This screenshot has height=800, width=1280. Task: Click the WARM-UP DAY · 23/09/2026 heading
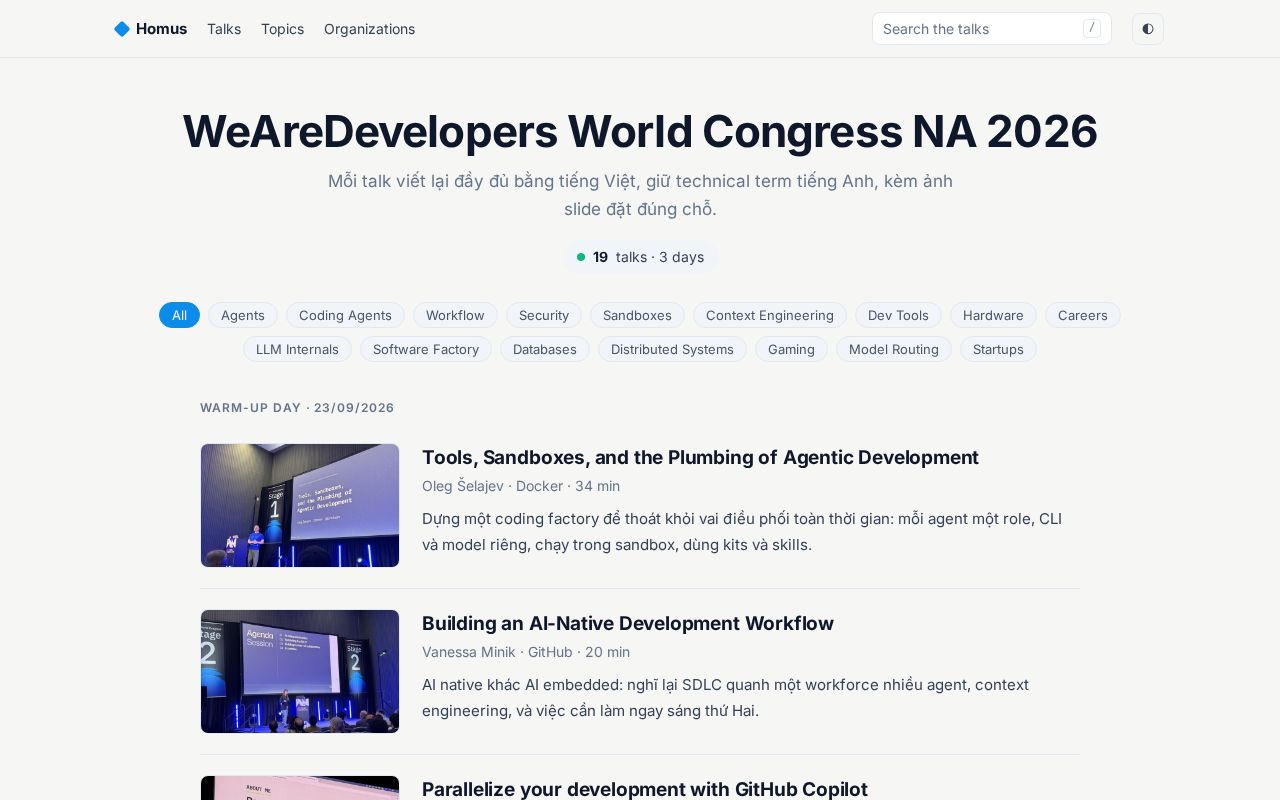[x=297, y=408]
